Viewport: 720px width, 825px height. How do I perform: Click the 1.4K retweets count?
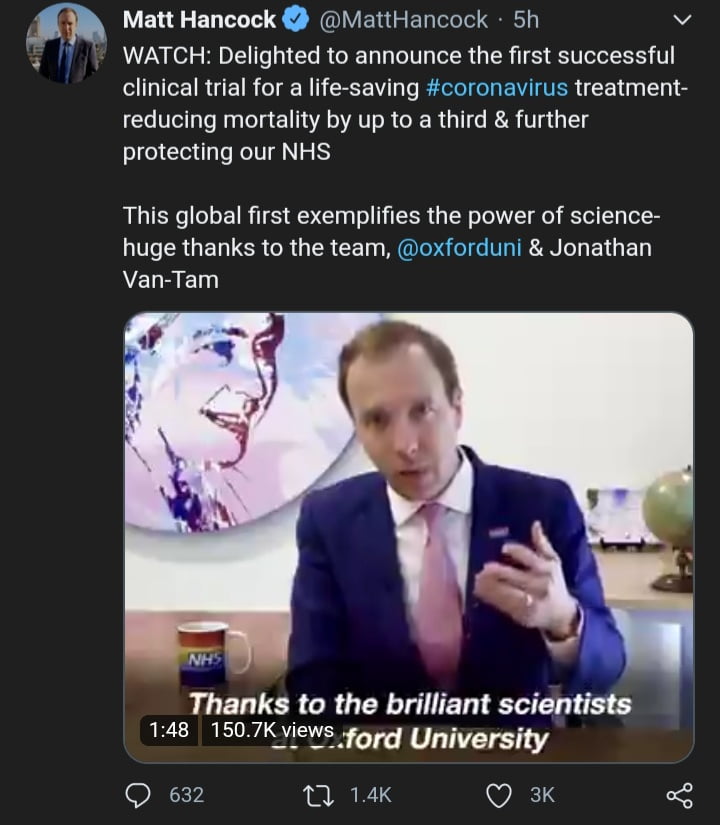click(x=371, y=794)
